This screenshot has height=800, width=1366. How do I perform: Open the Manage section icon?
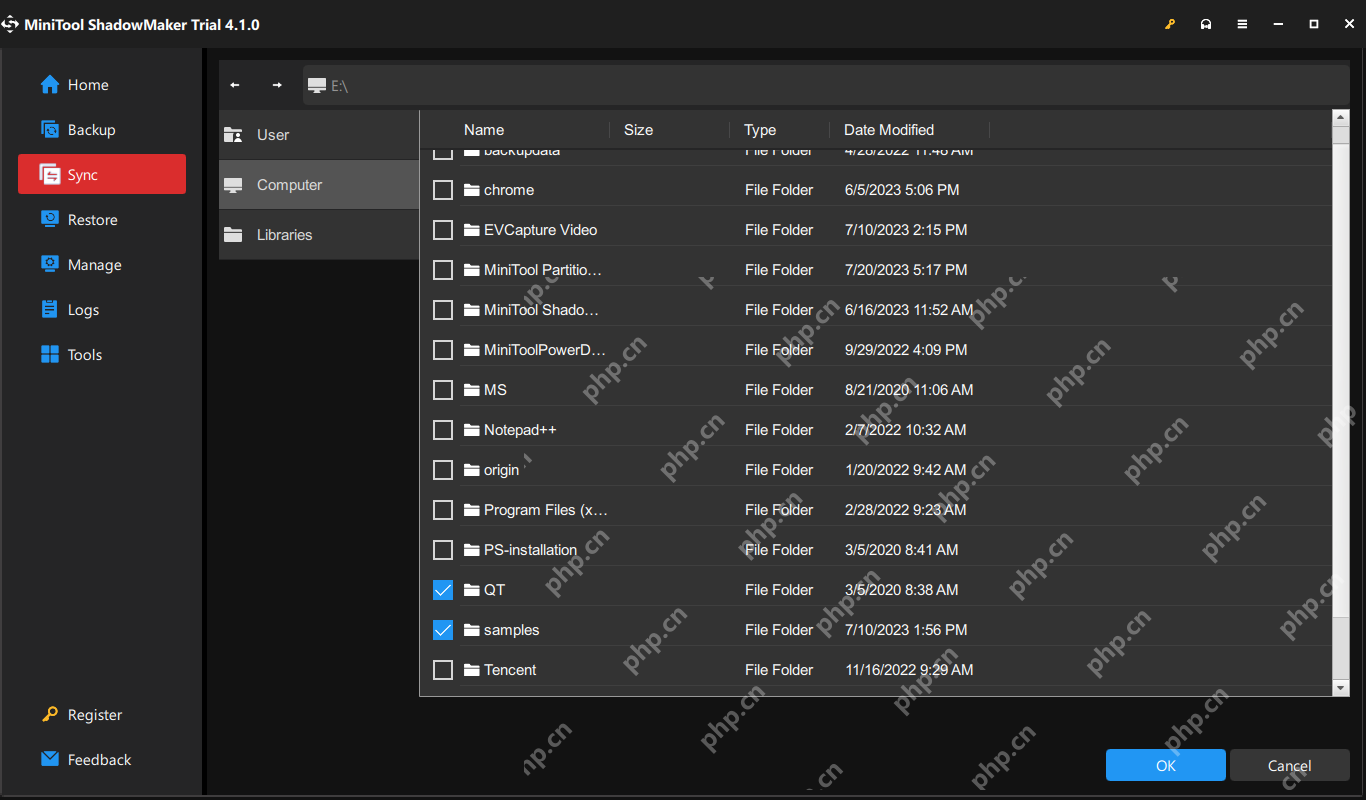pyautogui.click(x=50, y=265)
